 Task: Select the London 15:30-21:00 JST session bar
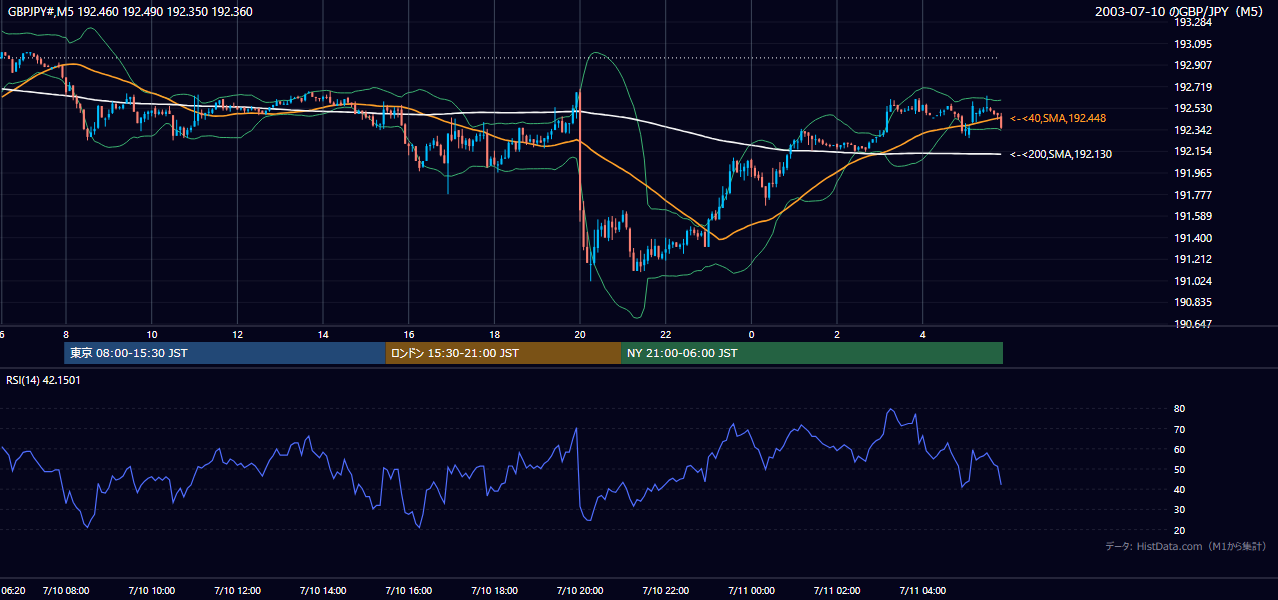click(x=504, y=353)
